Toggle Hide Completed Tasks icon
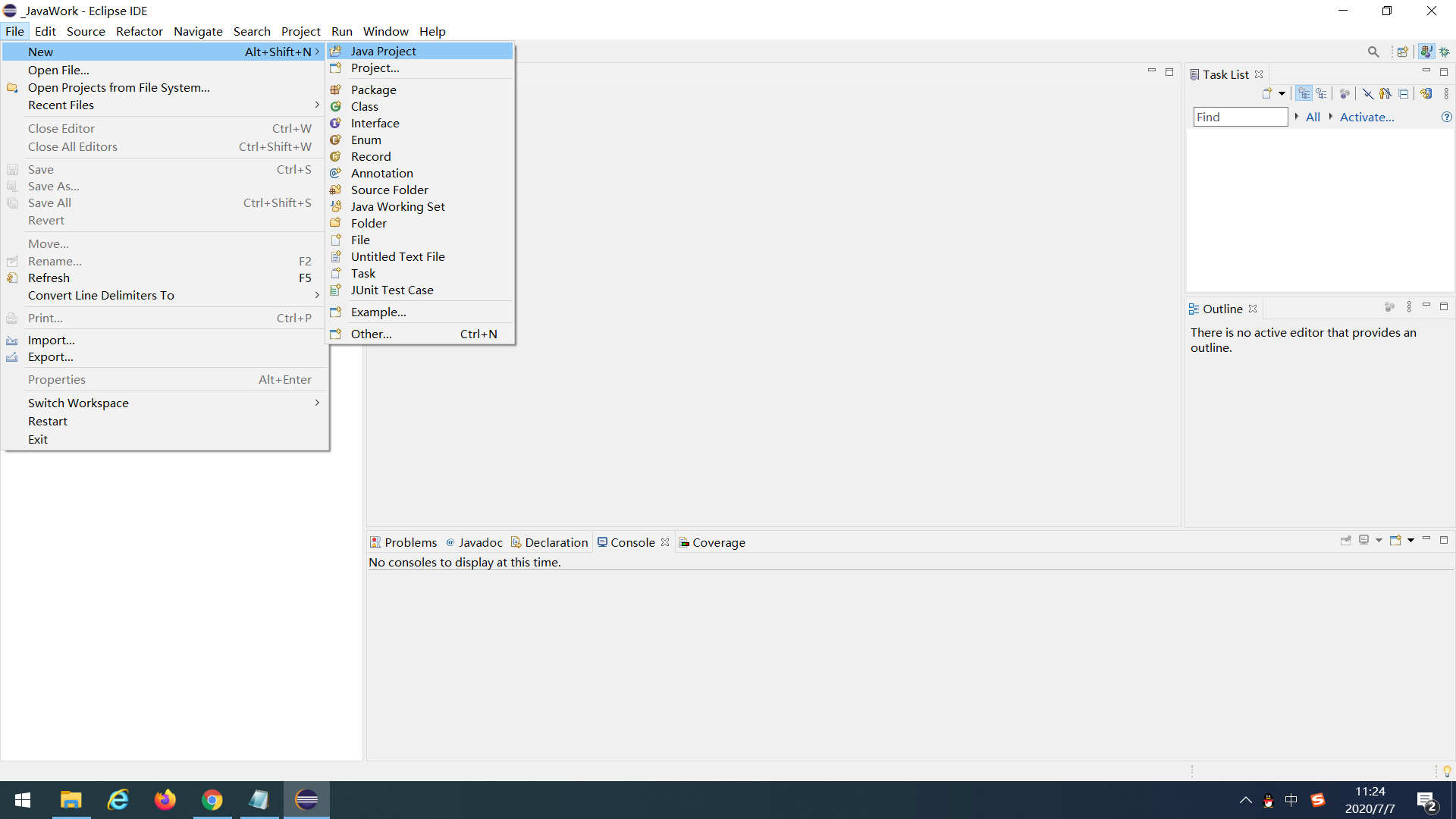The width and height of the screenshot is (1456, 819). (x=1367, y=93)
